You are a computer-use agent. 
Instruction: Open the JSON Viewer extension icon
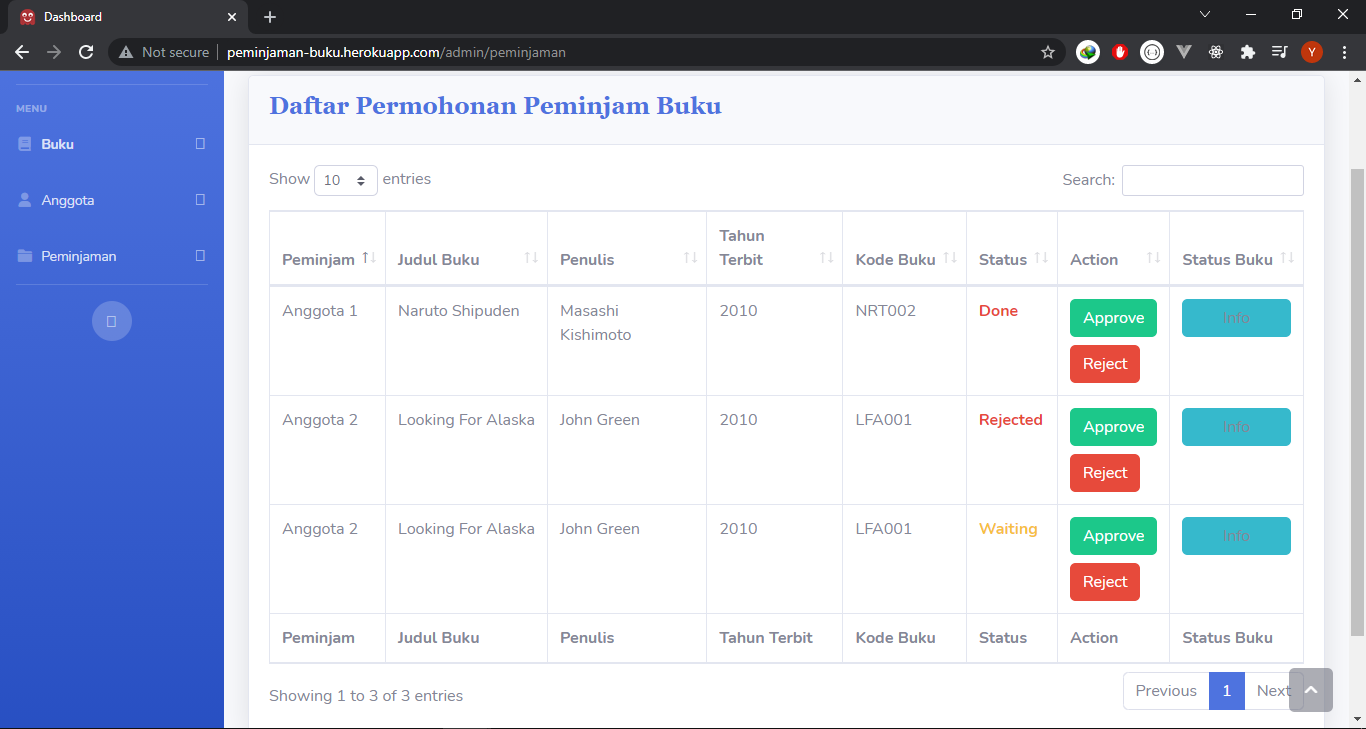click(1152, 51)
